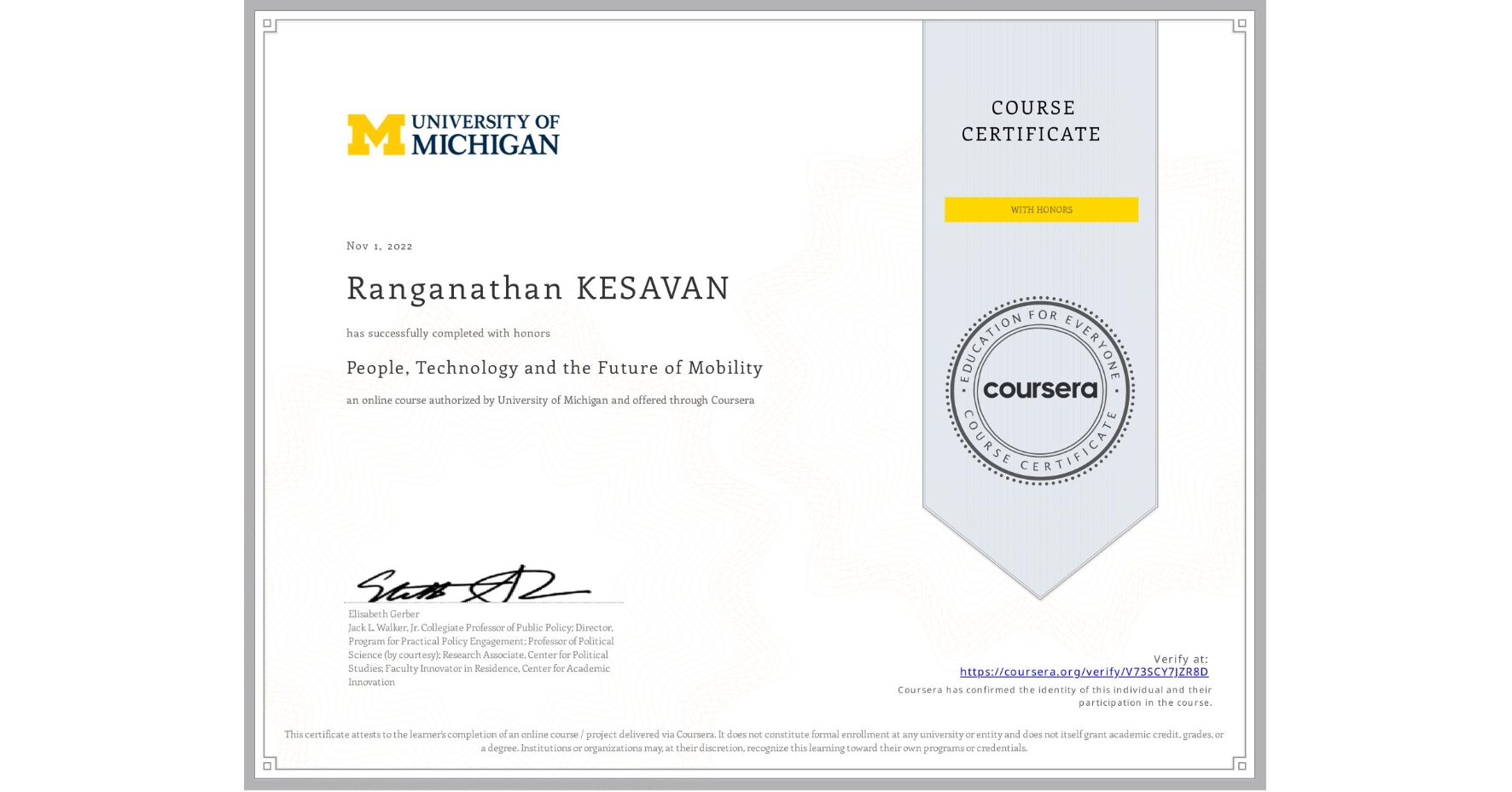This screenshot has height=792, width=1512.
Task: Click 'has successfully completed with honors' text
Action: 448,333
